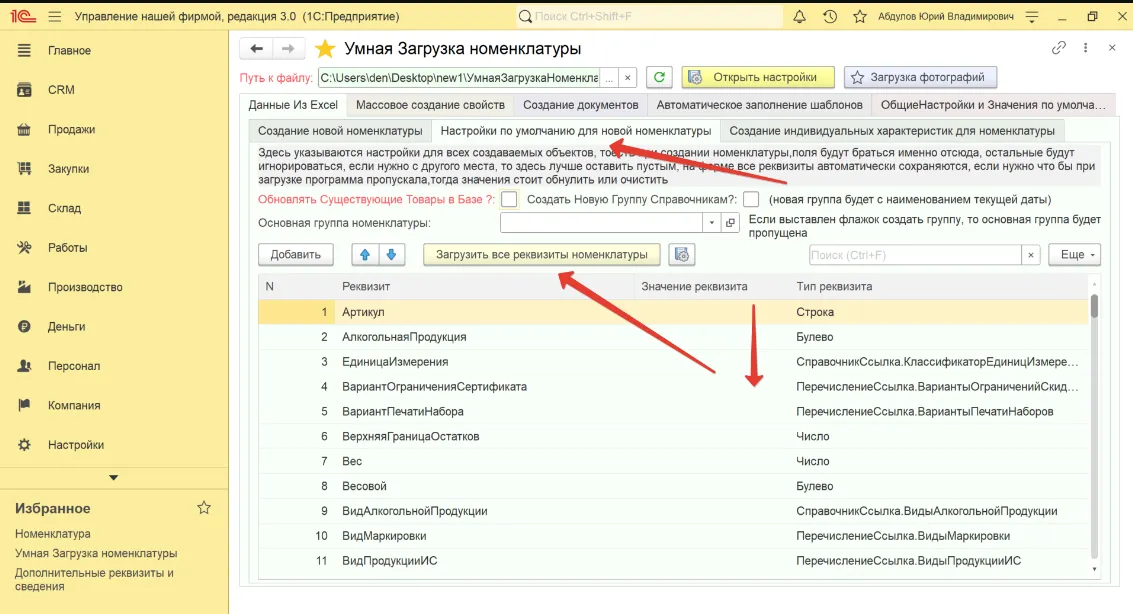Click the favorites star next to form title

(324, 49)
